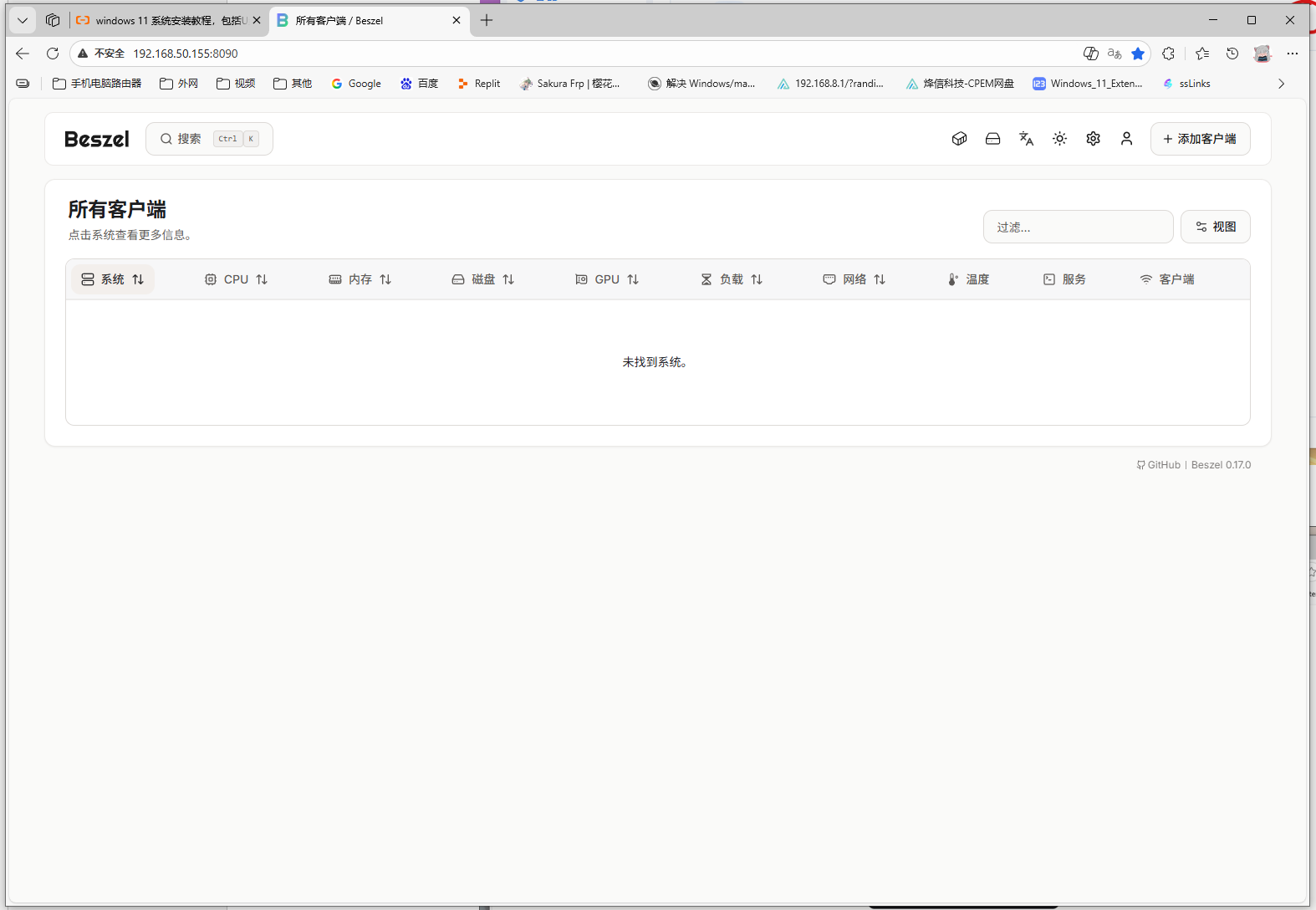This screenshot has width=1316, height=910.
Task: Open Beszel settings gear icon
Action: point(1093,139)
